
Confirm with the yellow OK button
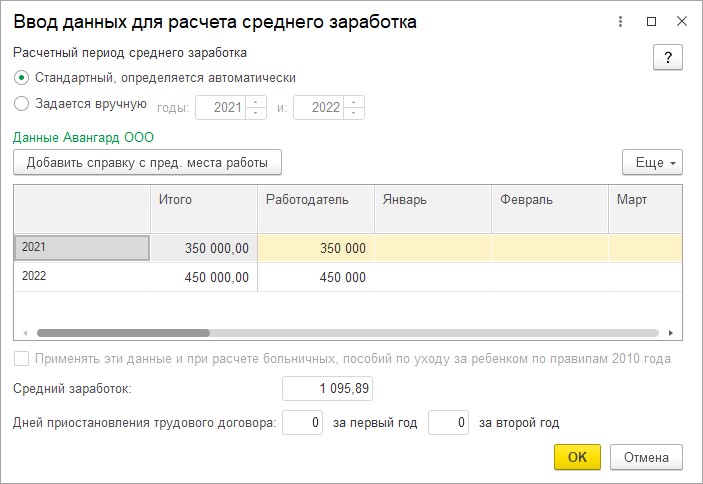[x=577, y=457]
